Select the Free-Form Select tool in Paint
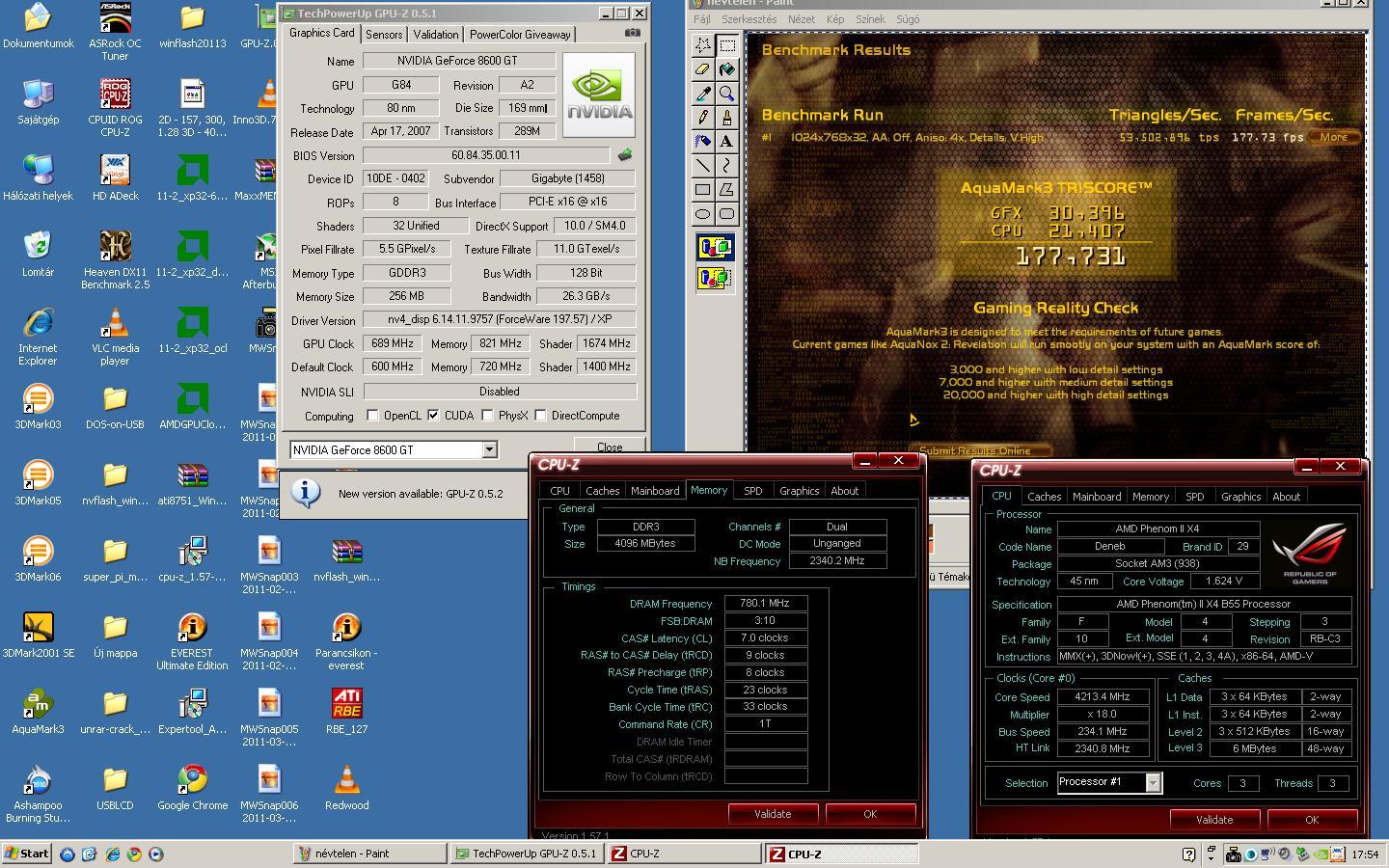 pos(703,45)
